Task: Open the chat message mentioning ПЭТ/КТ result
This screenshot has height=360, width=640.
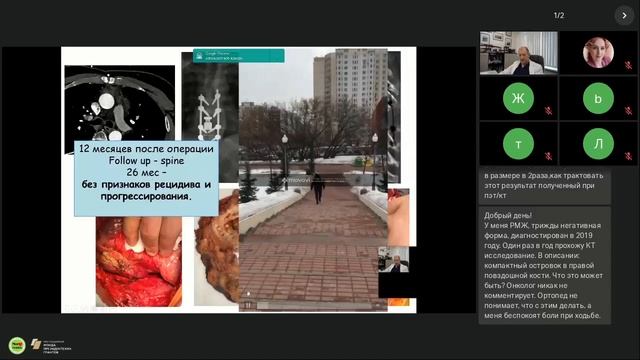Action: pyautogui.click(x=544, y=186)
